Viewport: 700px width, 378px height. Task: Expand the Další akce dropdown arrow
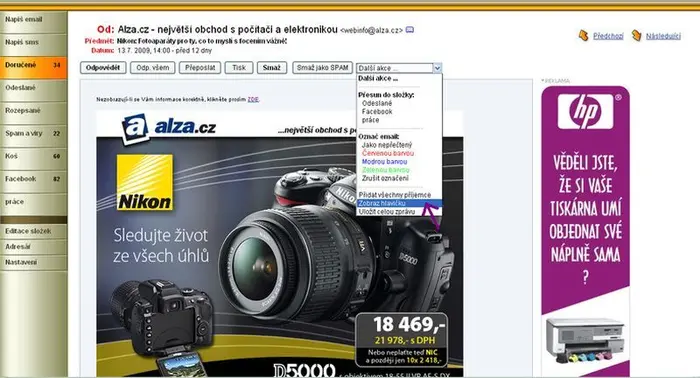point(438,68)
